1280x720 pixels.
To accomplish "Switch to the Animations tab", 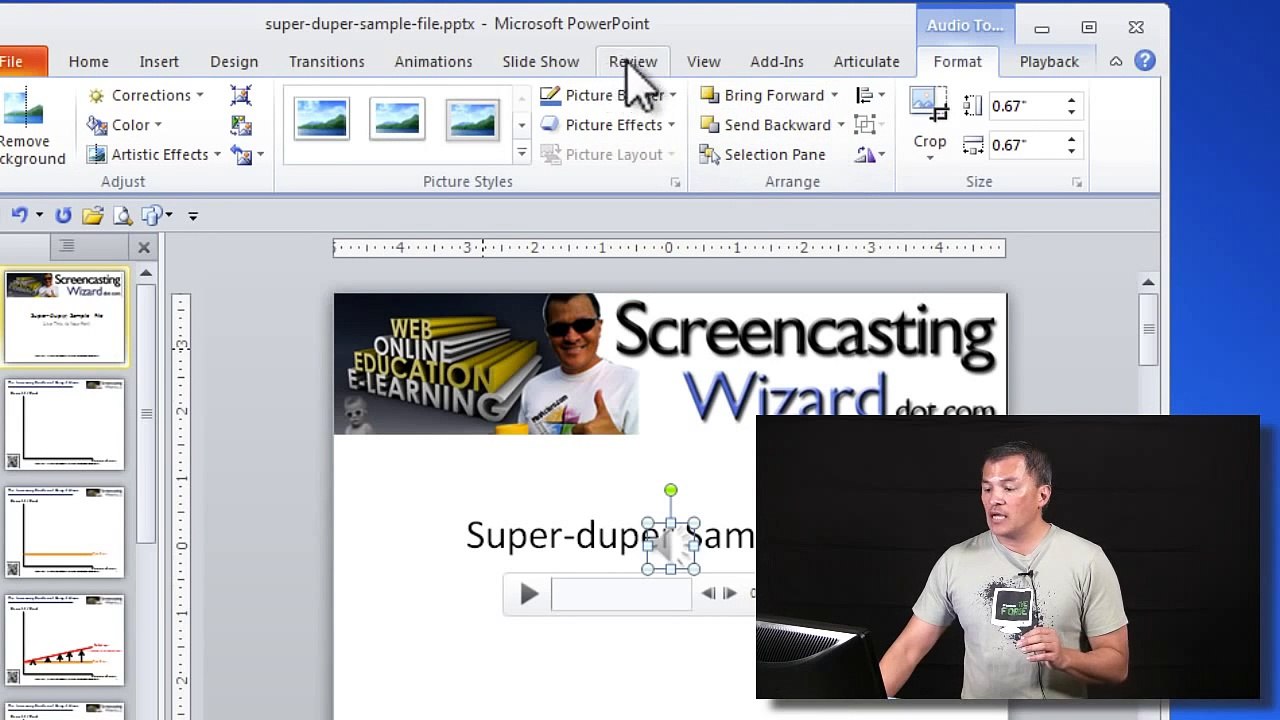I will pyautogui.click(x=433, y=61).
